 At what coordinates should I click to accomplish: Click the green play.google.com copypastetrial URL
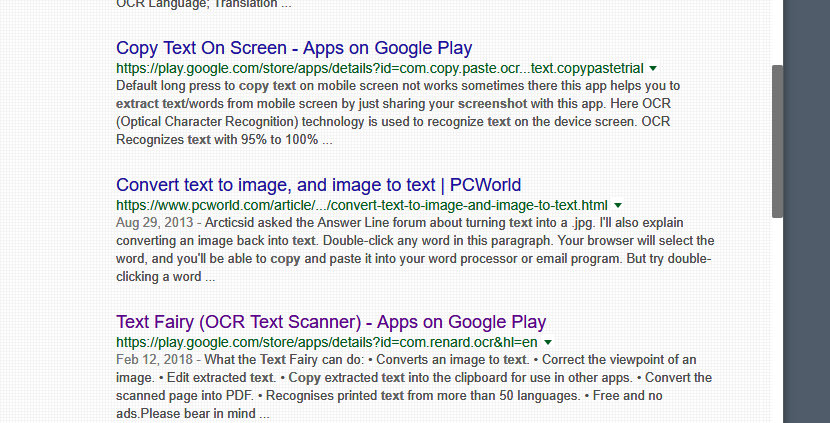pyautogui.click(x=380, y=68)
